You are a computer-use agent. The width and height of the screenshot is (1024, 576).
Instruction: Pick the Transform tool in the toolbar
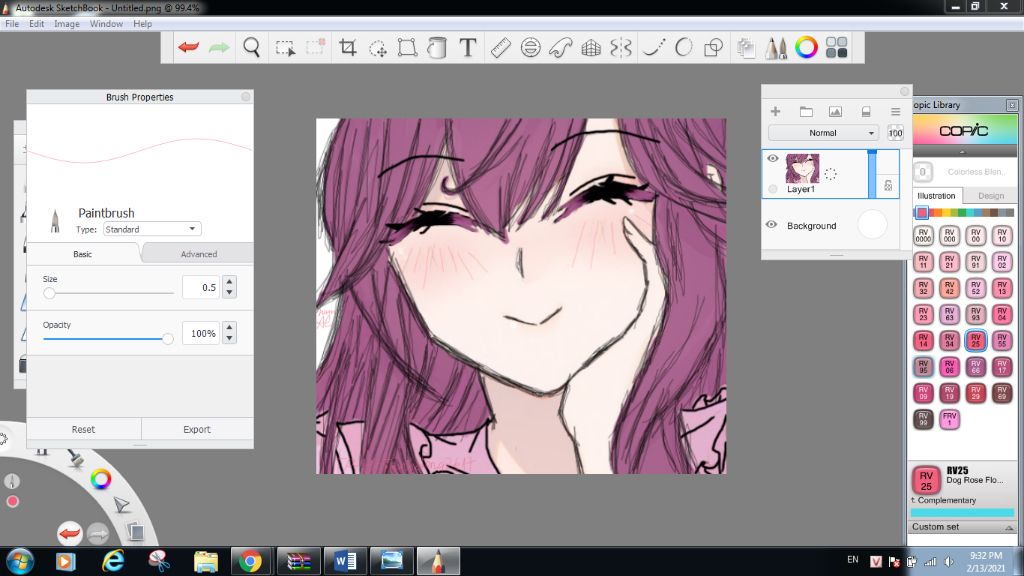408,47
